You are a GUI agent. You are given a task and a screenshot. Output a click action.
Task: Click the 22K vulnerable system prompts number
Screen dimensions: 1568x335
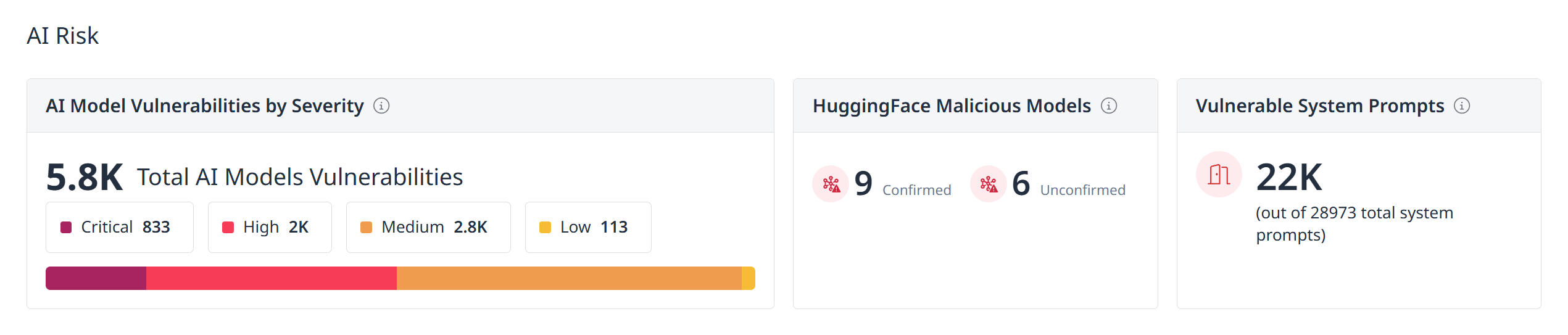(x=1289, y=177)
